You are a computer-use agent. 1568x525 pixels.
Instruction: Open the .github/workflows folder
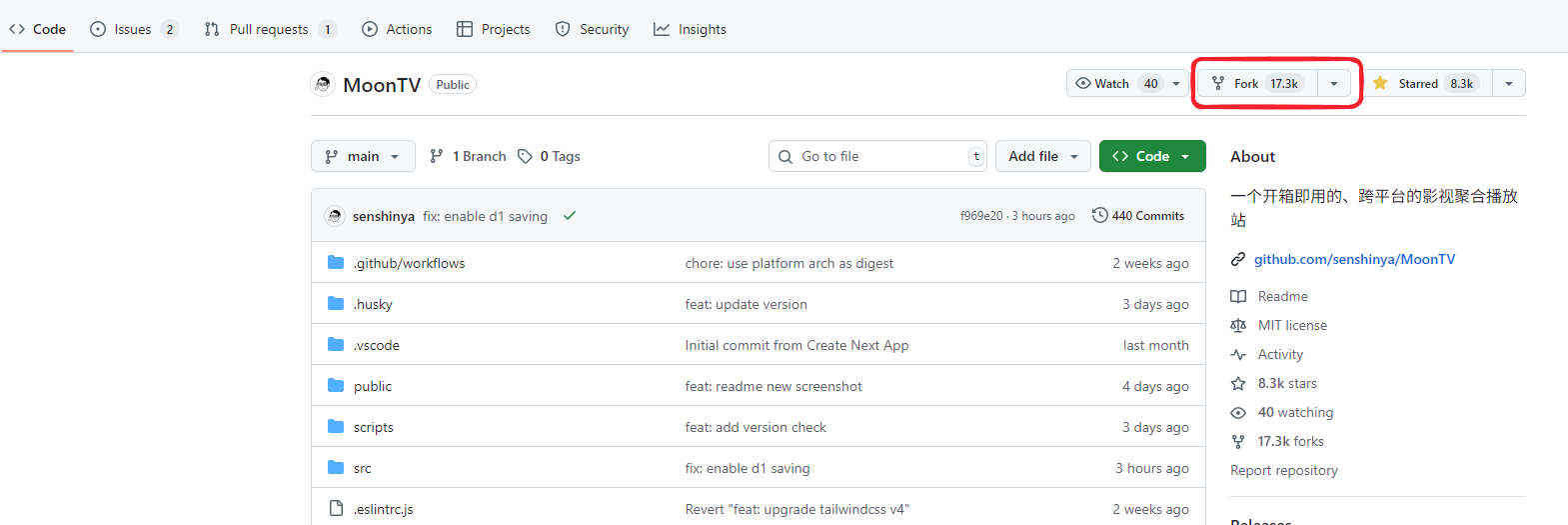[x=409, y=263]
